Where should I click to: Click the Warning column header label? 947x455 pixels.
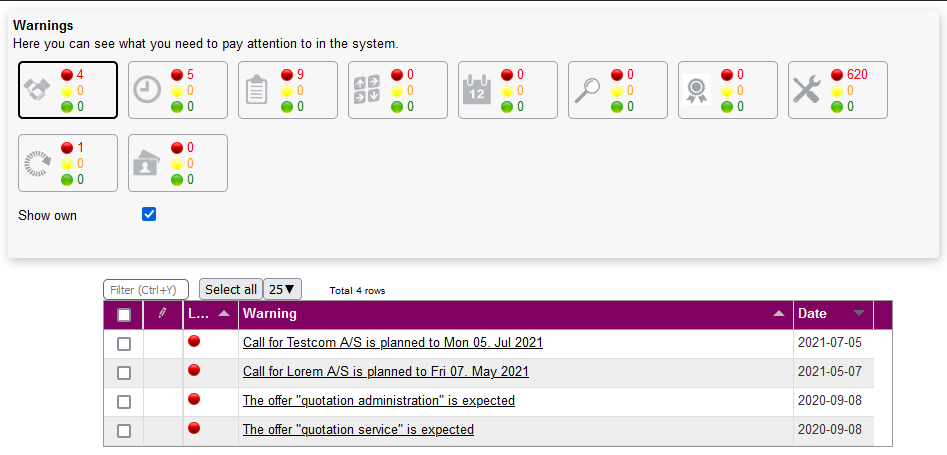pyautogui.click(x=270, y=314)
